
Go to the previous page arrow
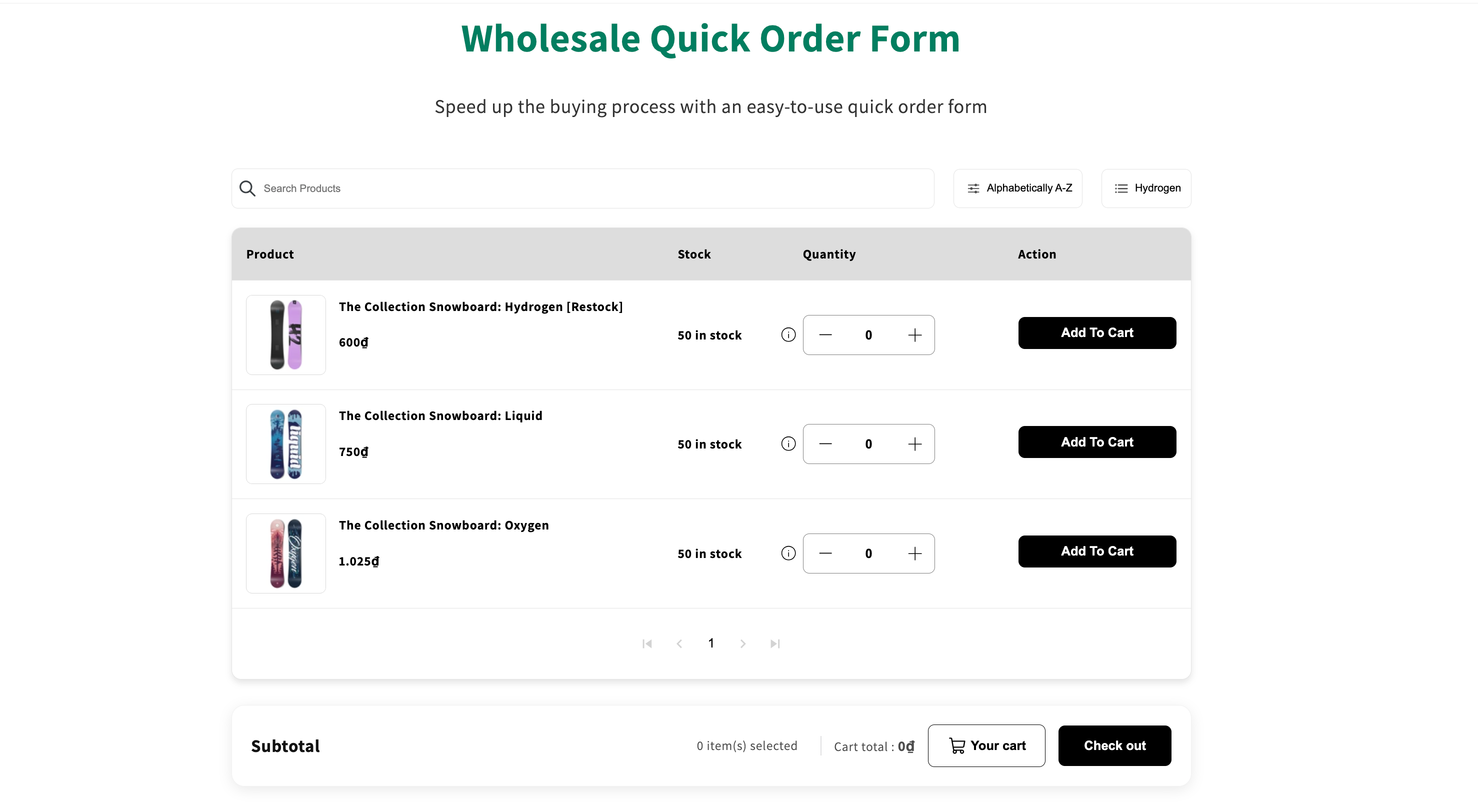pos(679,644)
